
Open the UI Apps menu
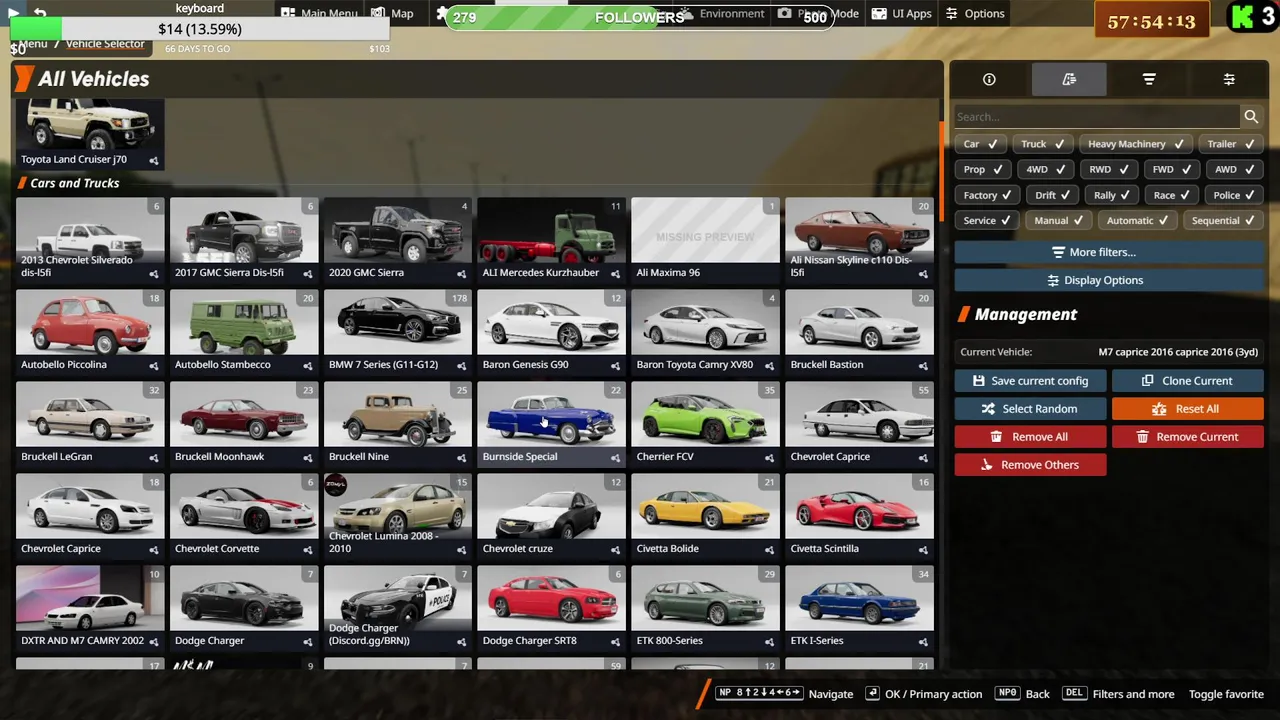pos(901,14)
